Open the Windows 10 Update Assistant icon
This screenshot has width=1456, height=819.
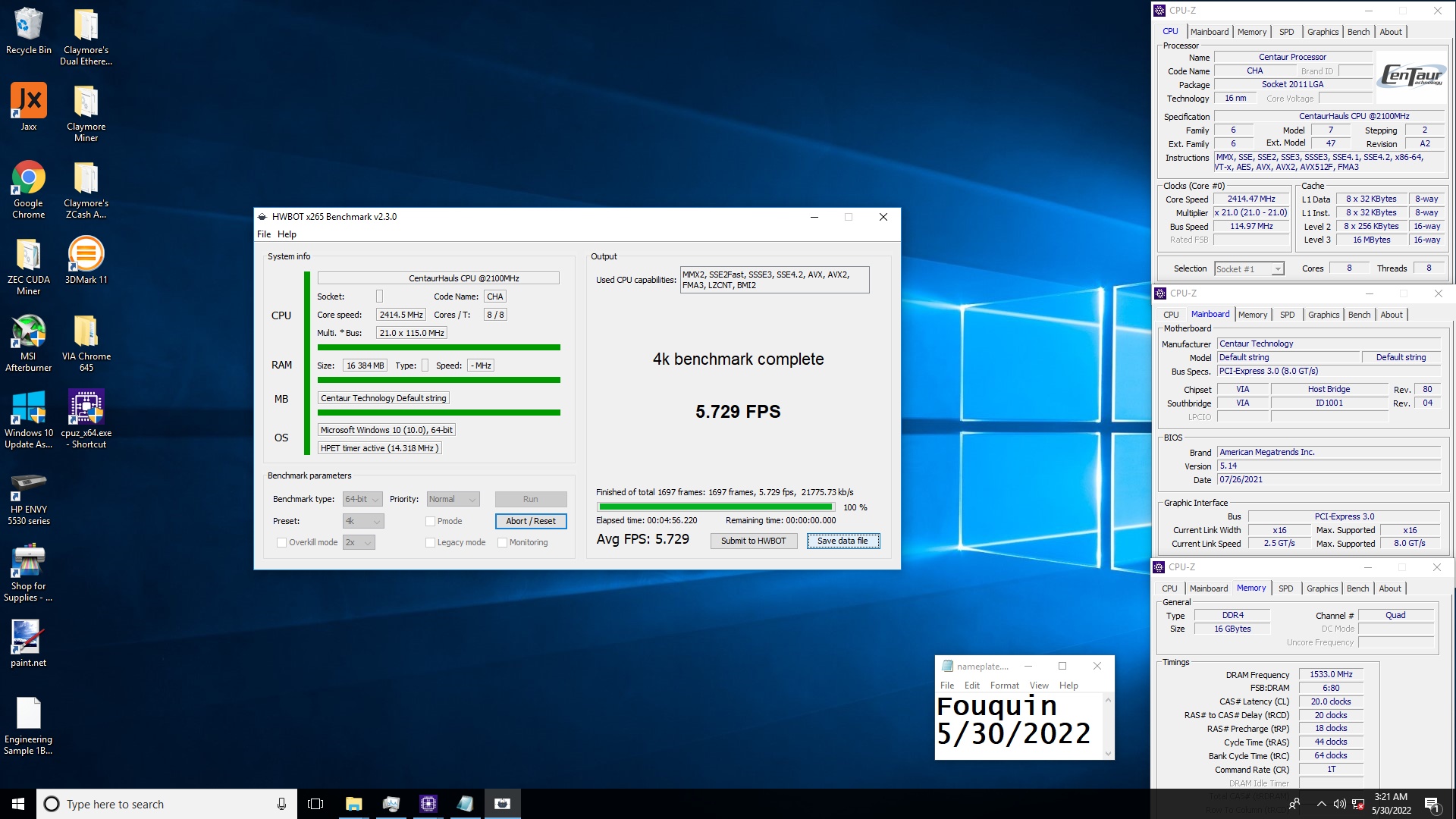click(28, 419)
